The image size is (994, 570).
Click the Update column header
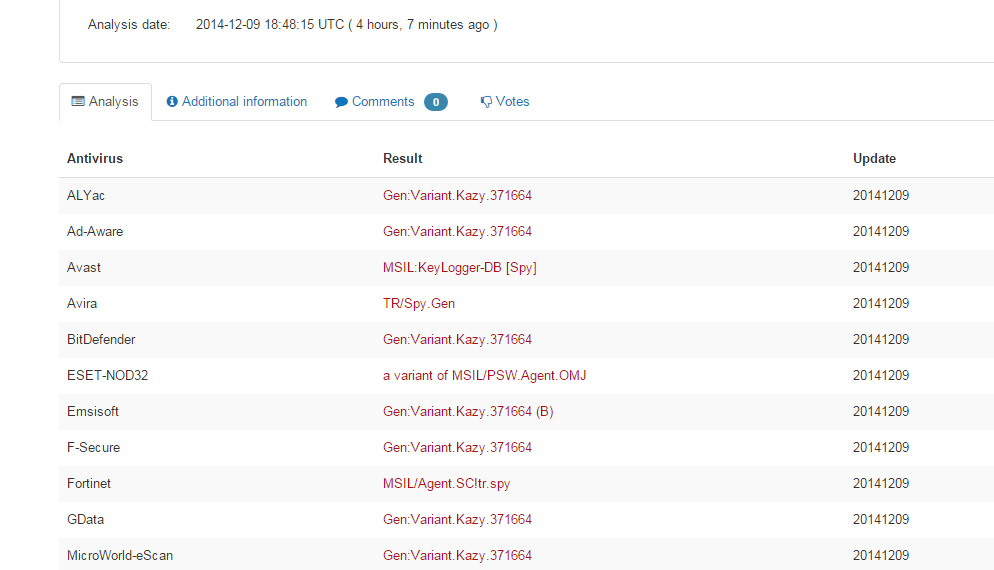point(874,159)
